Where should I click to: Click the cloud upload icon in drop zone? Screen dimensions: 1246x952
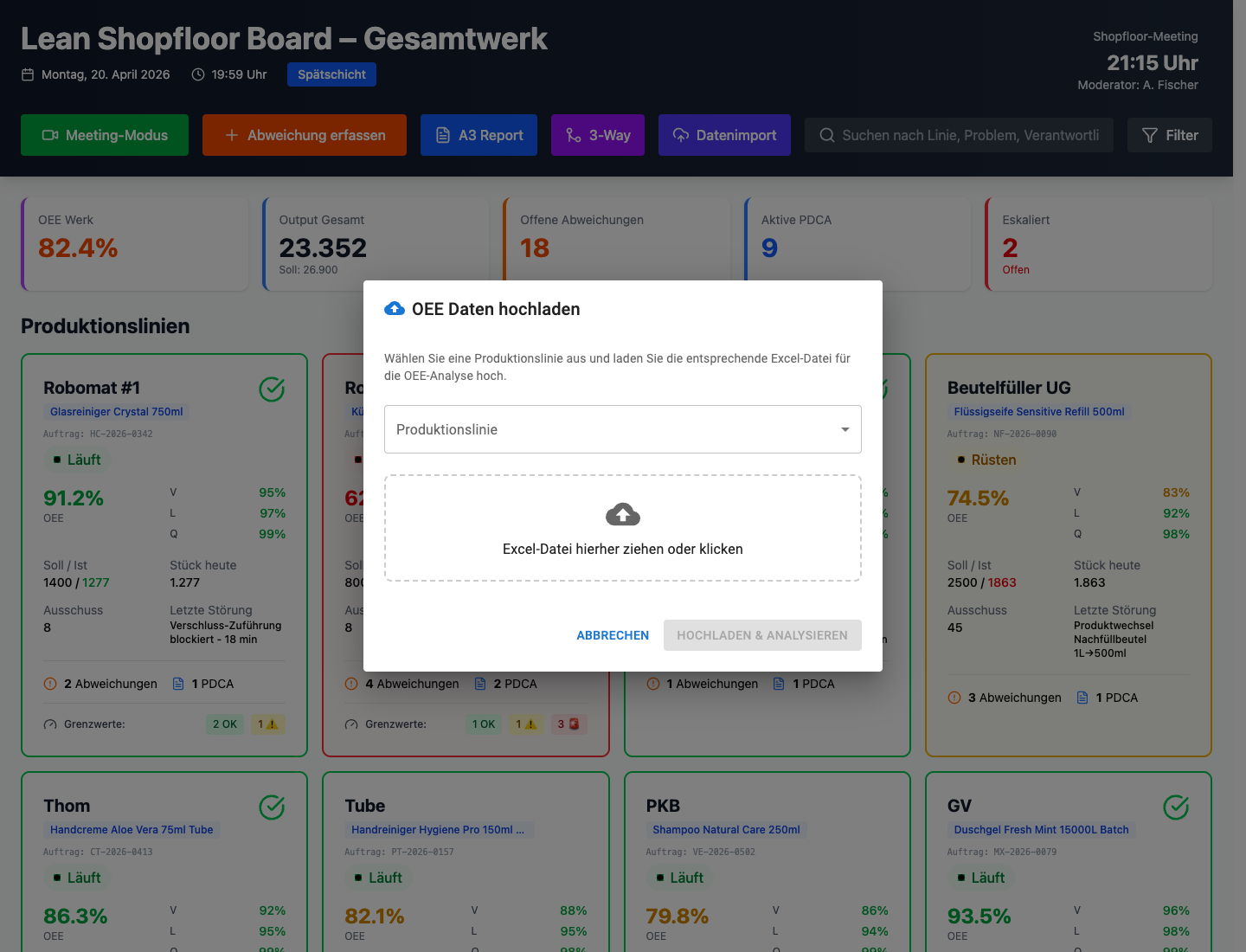pyautogui.click(x=623, y=515)
